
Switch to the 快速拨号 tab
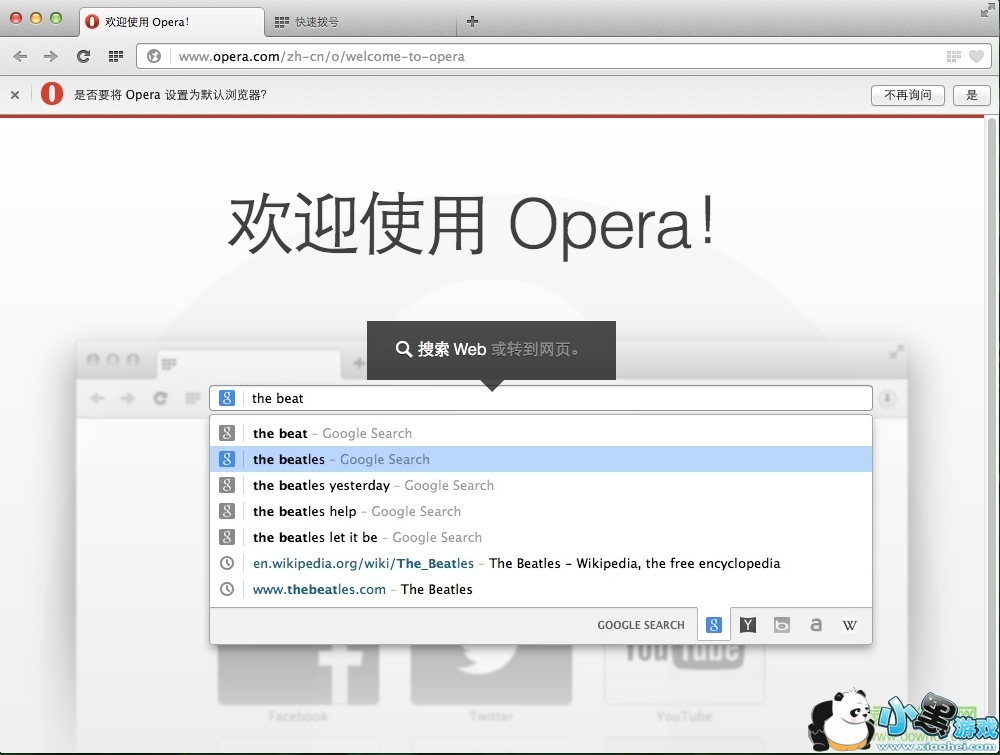point(360,21)
